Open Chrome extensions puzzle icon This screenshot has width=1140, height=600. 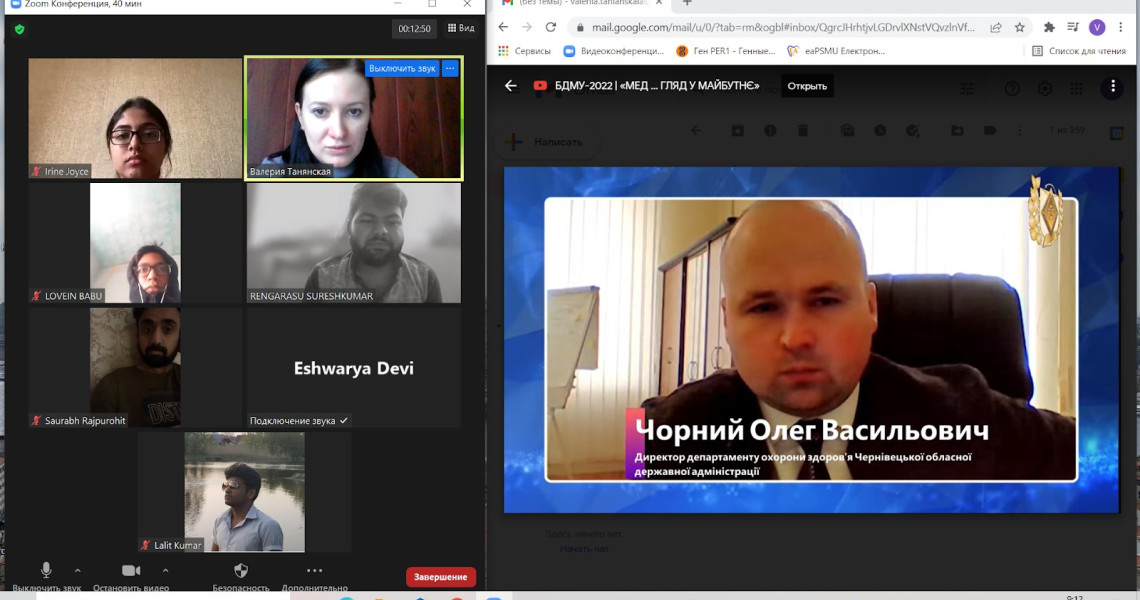point(1048,28)
